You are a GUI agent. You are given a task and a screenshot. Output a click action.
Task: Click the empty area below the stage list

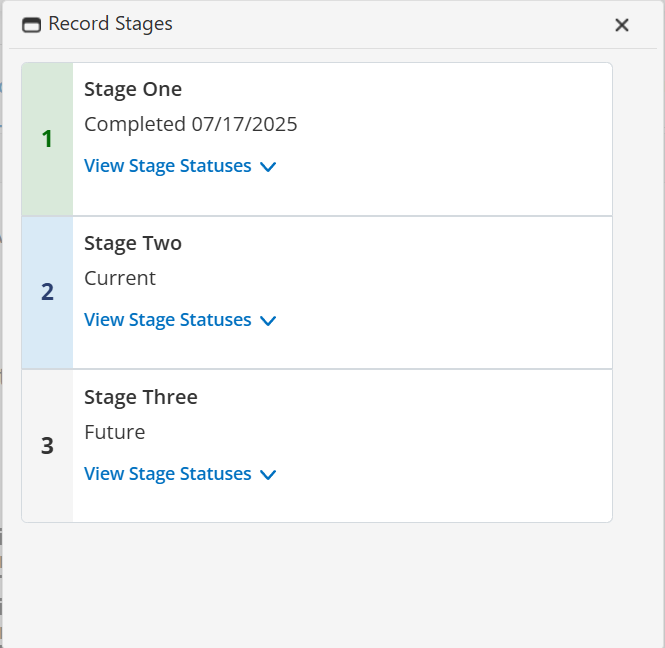[x=316, y=584]
